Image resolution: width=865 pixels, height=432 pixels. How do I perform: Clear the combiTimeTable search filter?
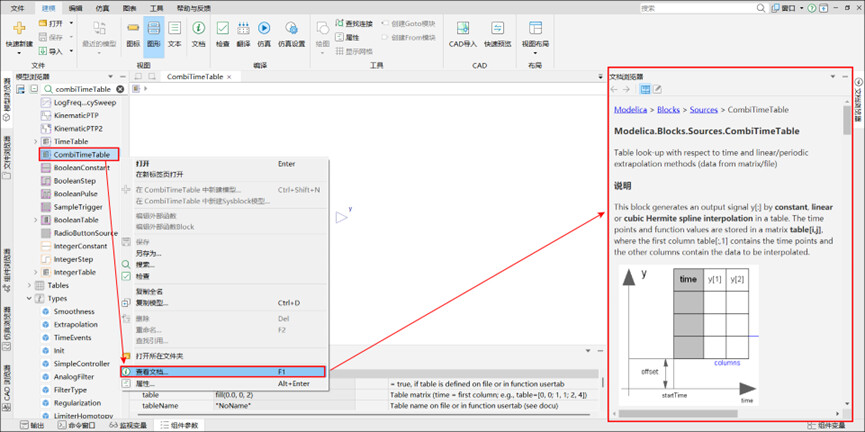tap(120, 89)
